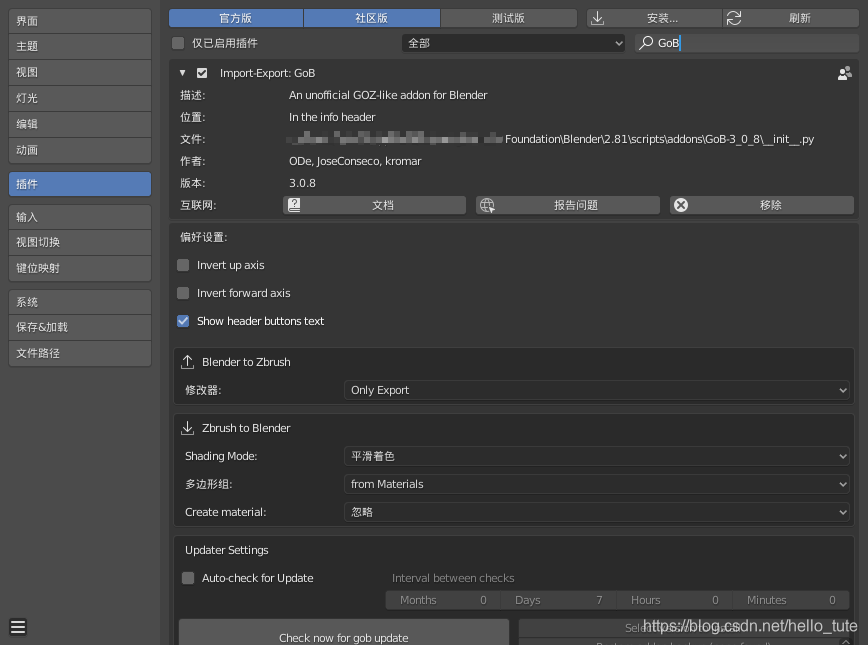Open the 多边形组 from Materials dropdown
Viewport: 868px width, 645px height.
(597, 484)
